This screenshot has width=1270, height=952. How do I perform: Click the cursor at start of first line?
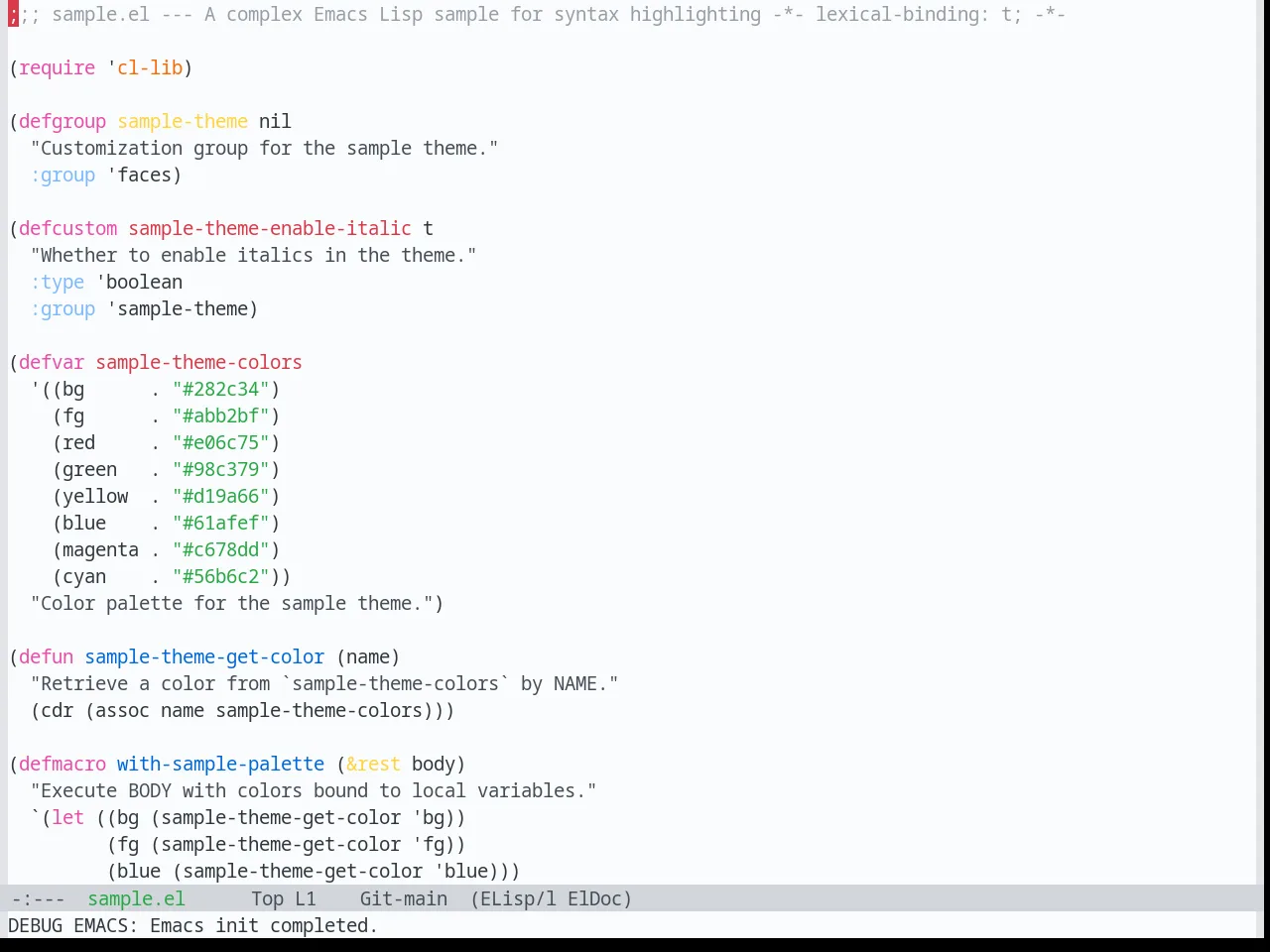[13, 14]
